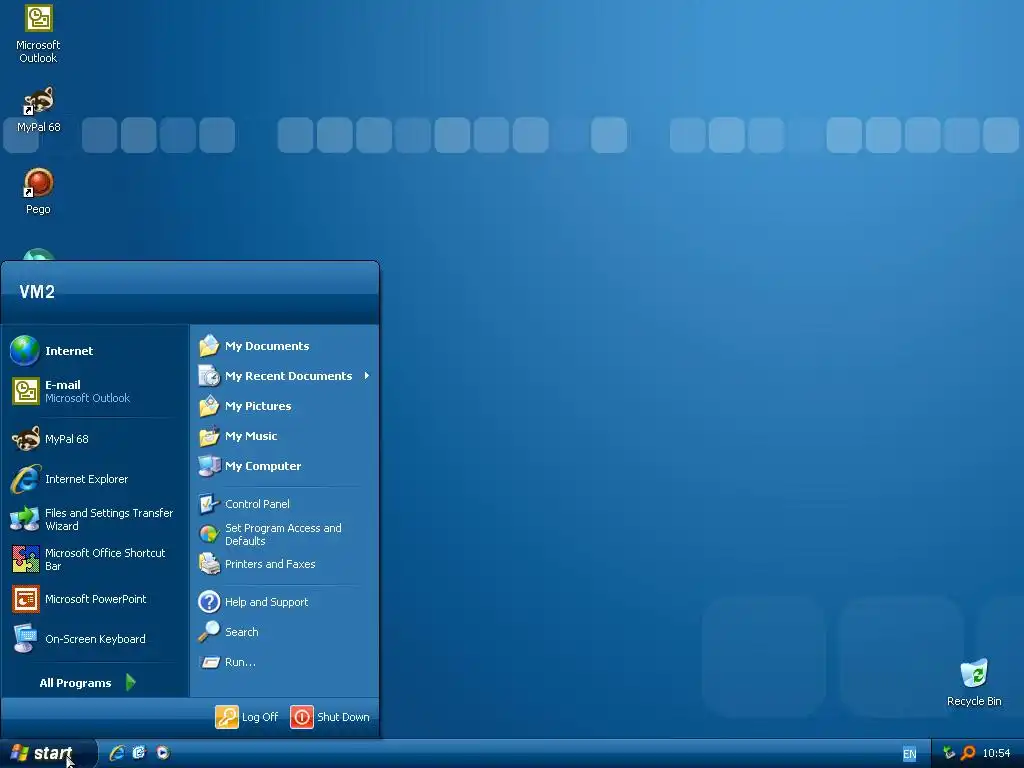Open Set Program Access and Defaults

click(284, 534)
